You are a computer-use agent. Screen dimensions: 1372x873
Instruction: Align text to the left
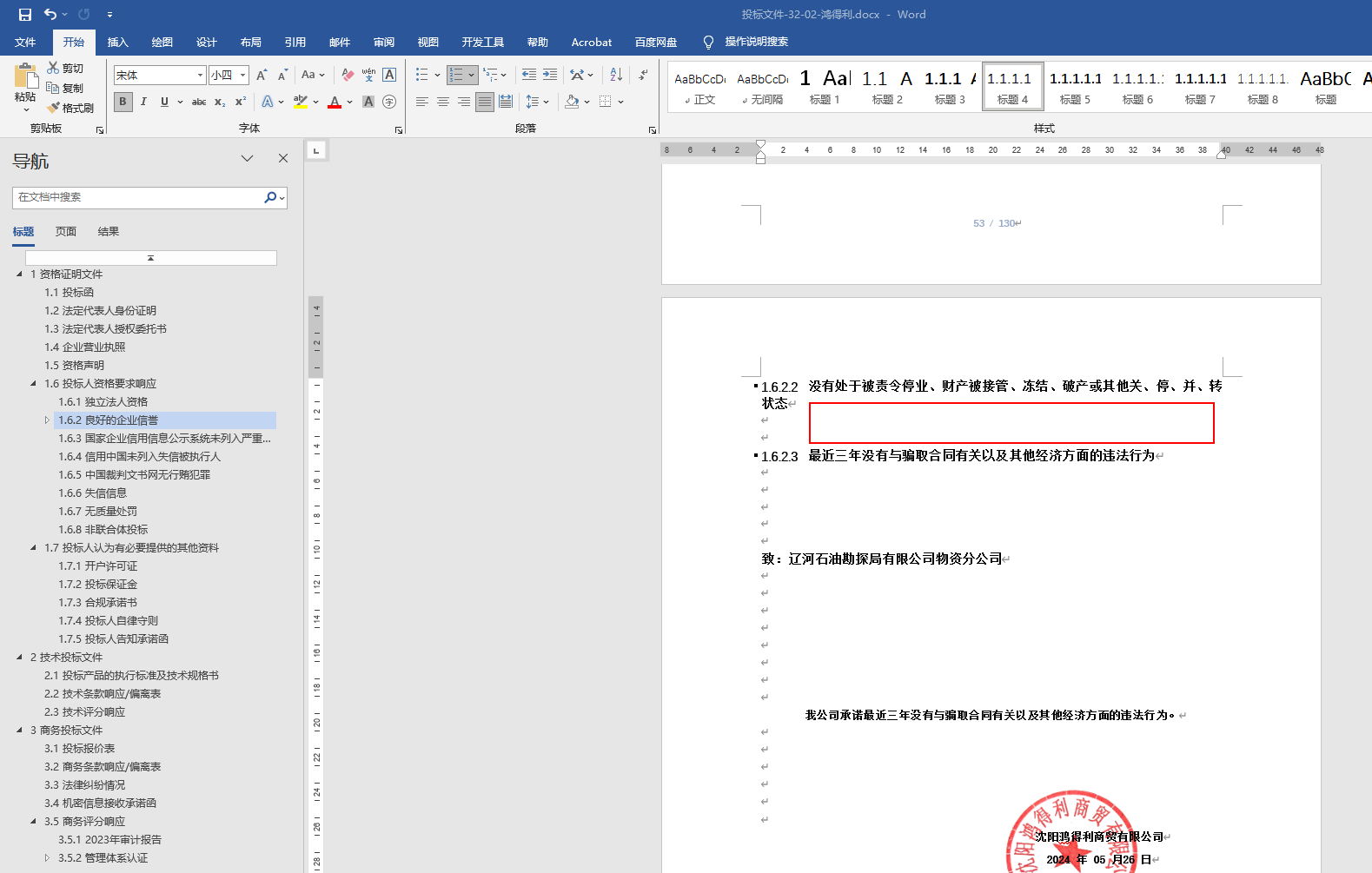[x=422, y=102]
